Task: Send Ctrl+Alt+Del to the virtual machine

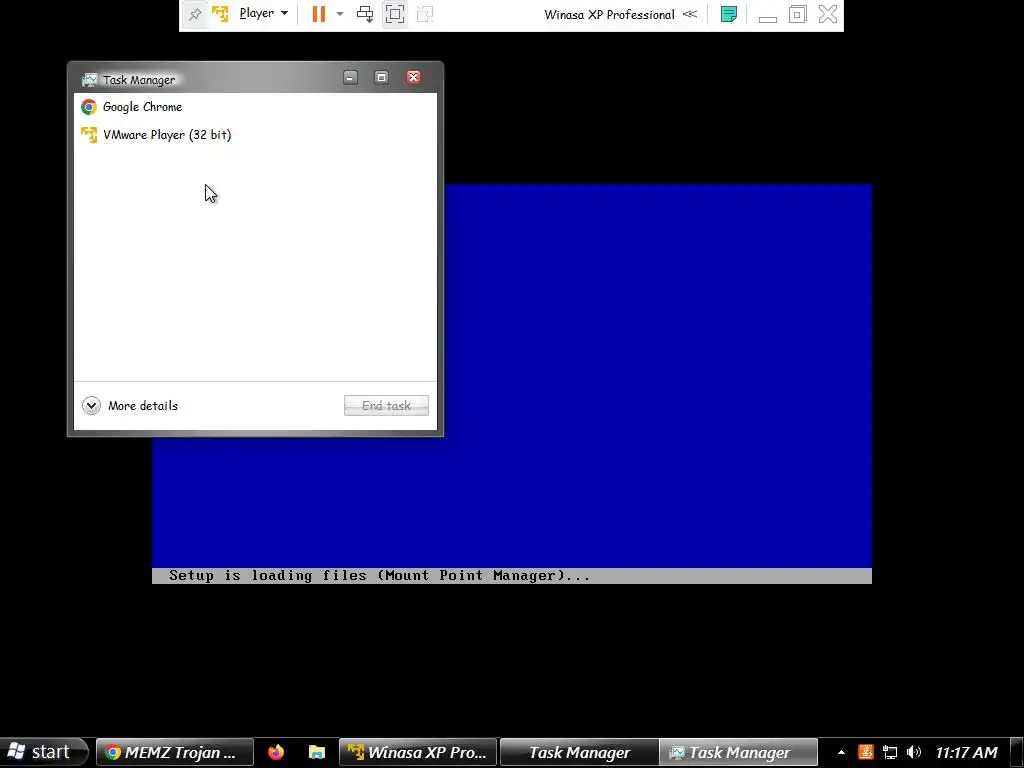Action: [x=365, y=14]
